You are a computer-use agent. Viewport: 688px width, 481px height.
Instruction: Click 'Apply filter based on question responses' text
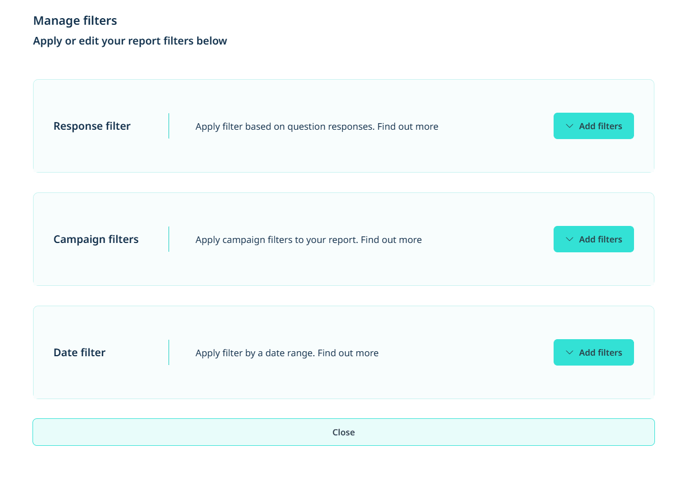click(x=285, y=126)
